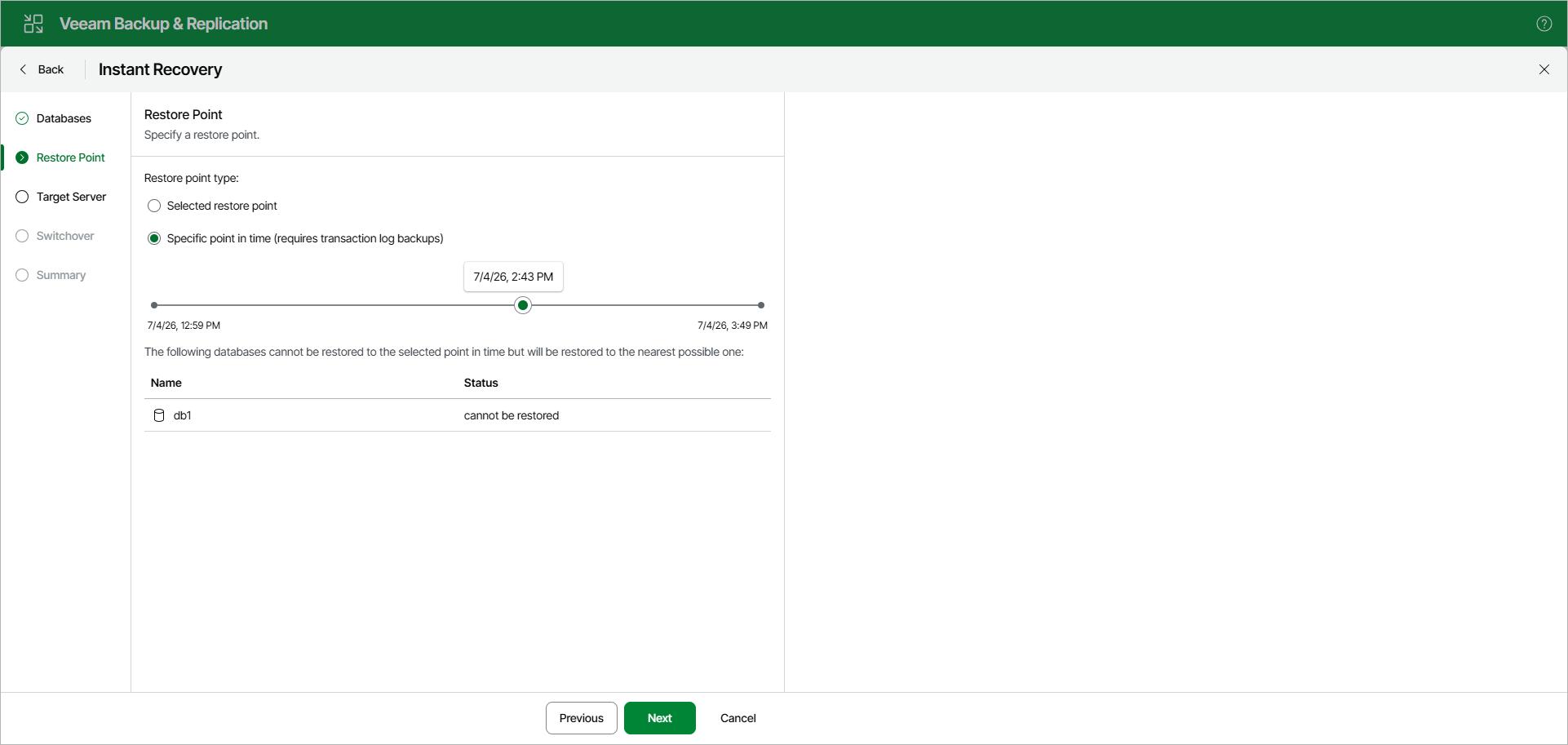This screenshot has width=1568, height=745.
Task: Click the Name column header
Action: pyautogui.click(x=166, y=383)
